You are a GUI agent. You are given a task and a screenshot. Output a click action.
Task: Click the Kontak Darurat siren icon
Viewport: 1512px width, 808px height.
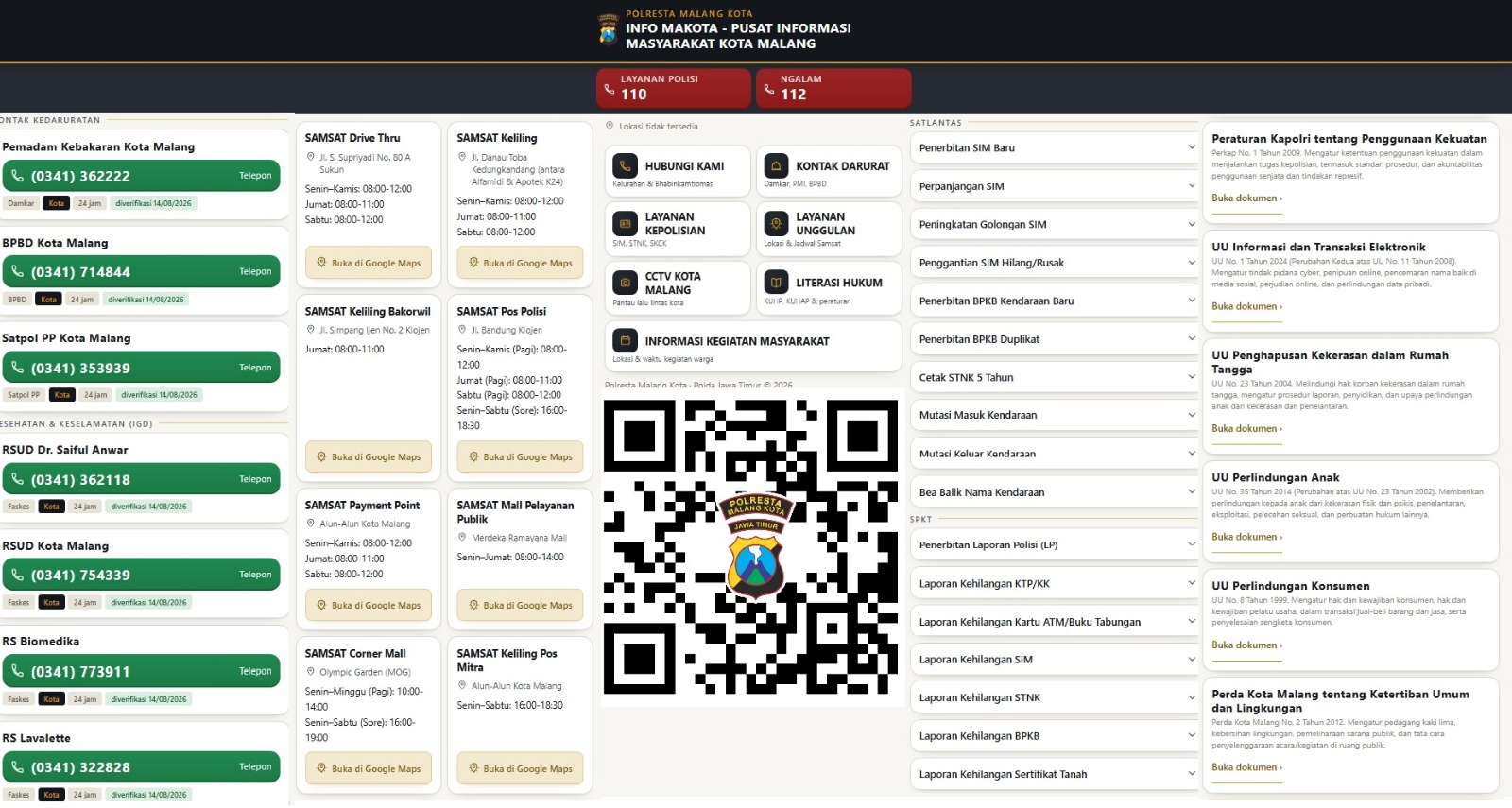pos(776,166)
